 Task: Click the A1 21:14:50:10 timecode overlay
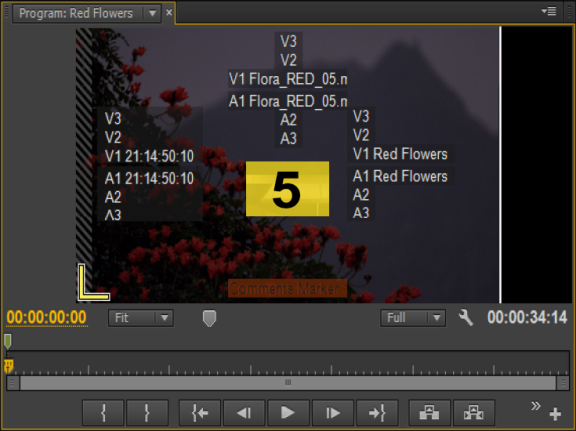click(x=149, y=179)
